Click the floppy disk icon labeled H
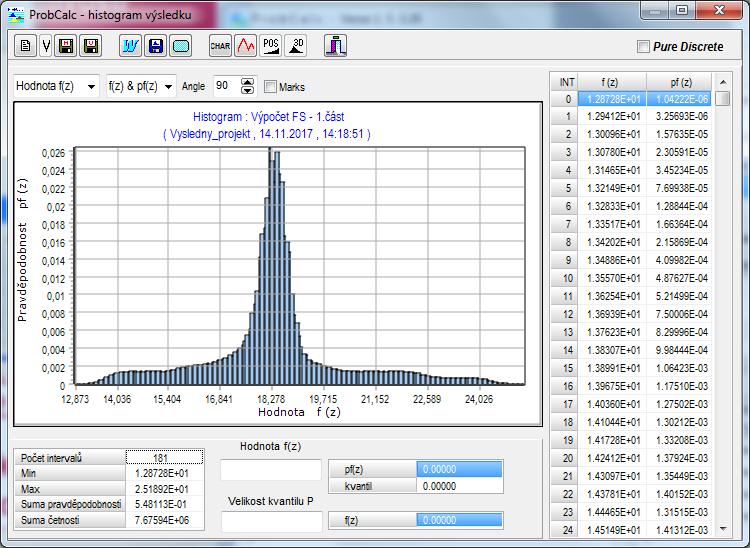750x548 pixels. click(x=66, y=46)
